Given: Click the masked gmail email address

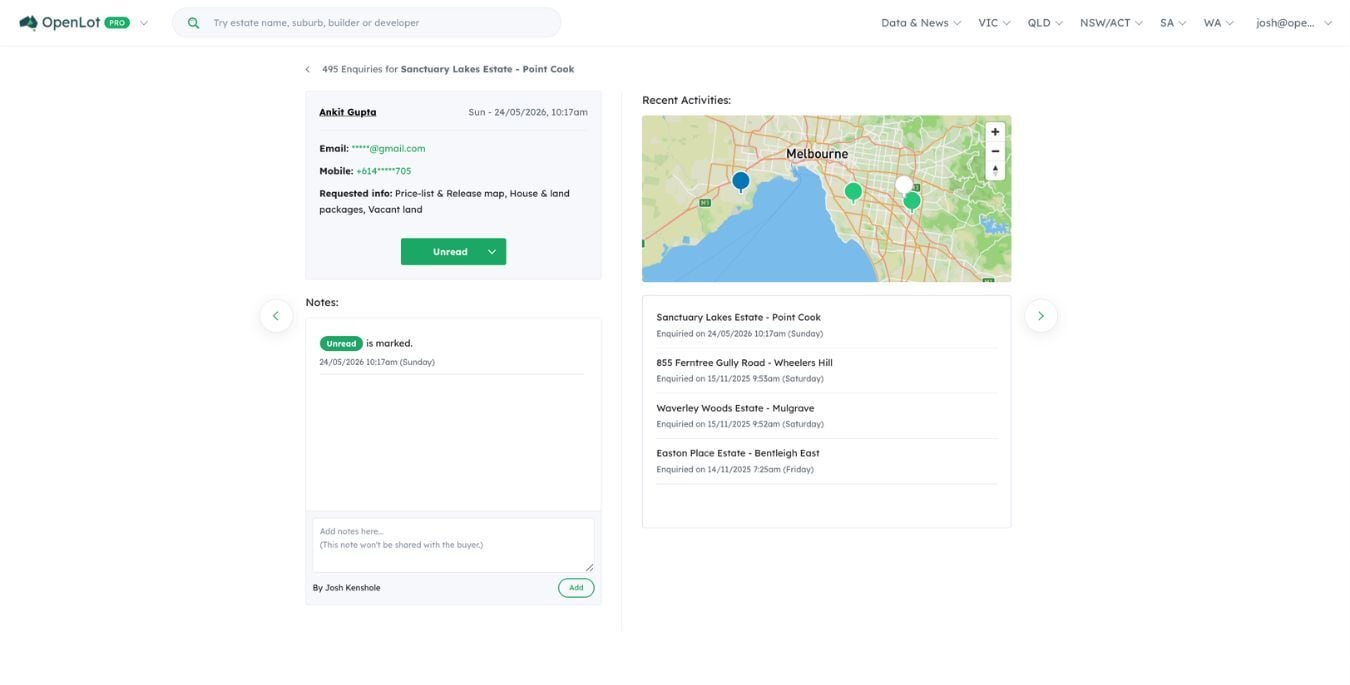Looking at the screenshot, I should click(388, 148).
